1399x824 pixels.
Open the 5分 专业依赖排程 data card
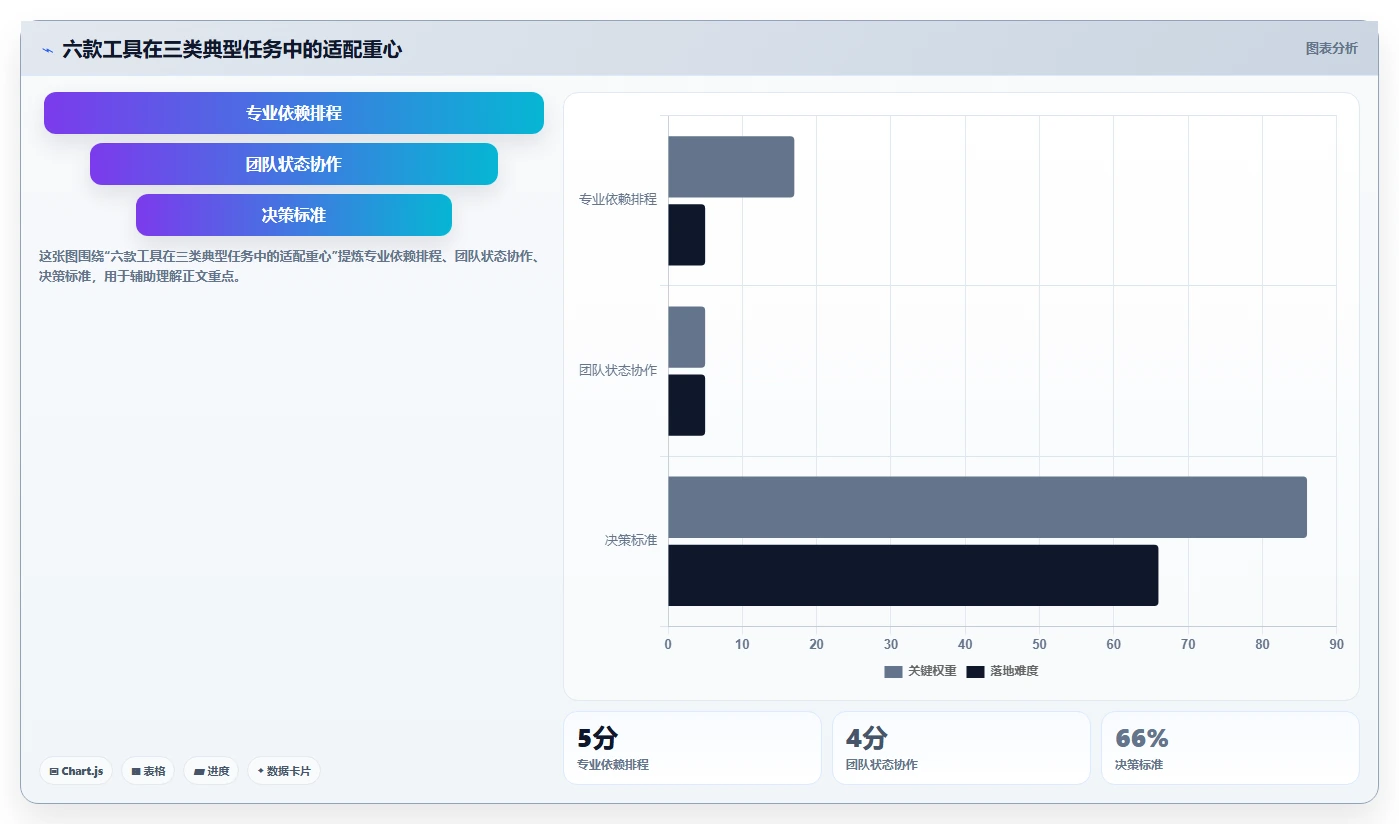pos(692,748)
